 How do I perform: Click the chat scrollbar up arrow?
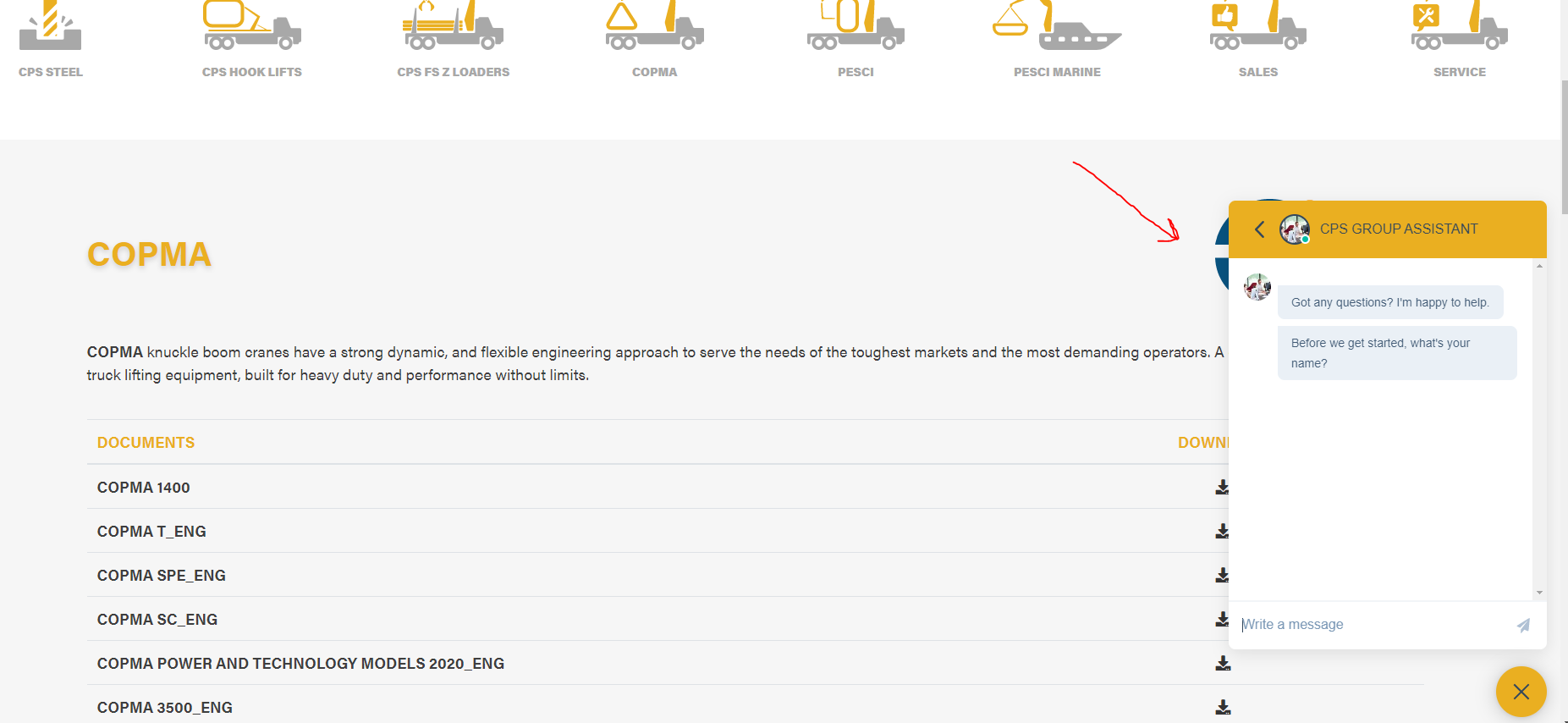(x=1539, y=266)
